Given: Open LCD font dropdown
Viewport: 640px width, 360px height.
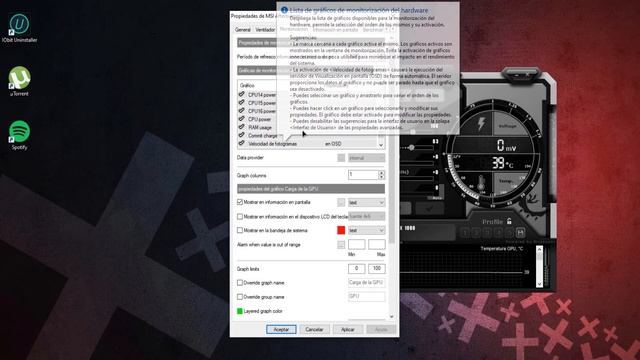Looking at the screenshot, I should pos(366,216).
